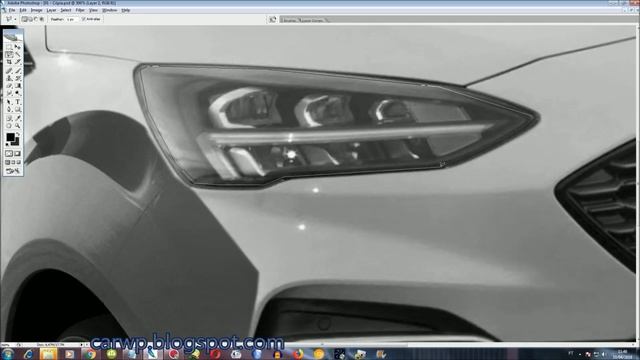Open the status bar info arrow menu
This screenshot has height=360, width=640.
[82, 345]
